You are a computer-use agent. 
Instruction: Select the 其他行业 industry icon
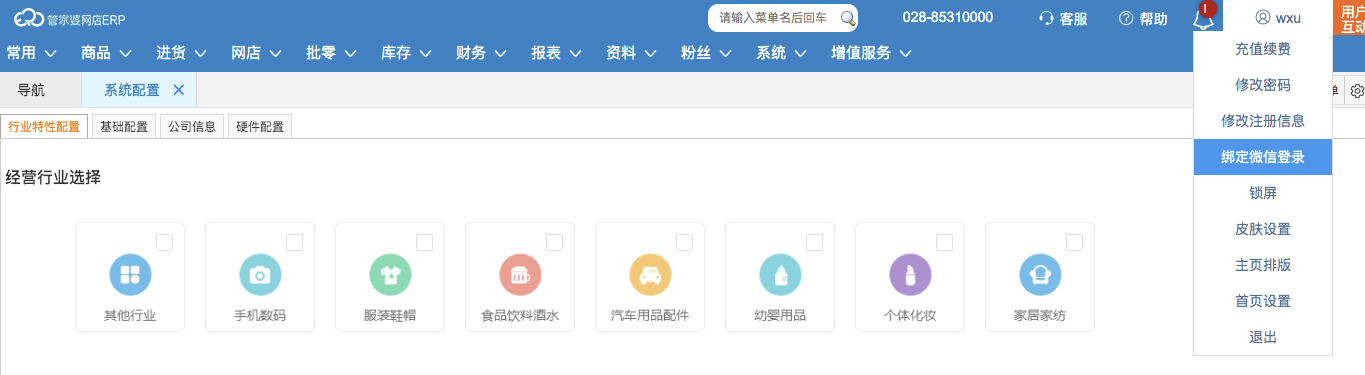(x=130, y=275)
